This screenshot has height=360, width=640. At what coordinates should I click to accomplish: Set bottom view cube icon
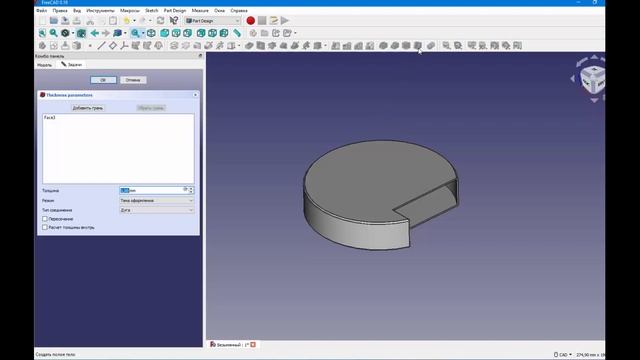pos(212,33)
